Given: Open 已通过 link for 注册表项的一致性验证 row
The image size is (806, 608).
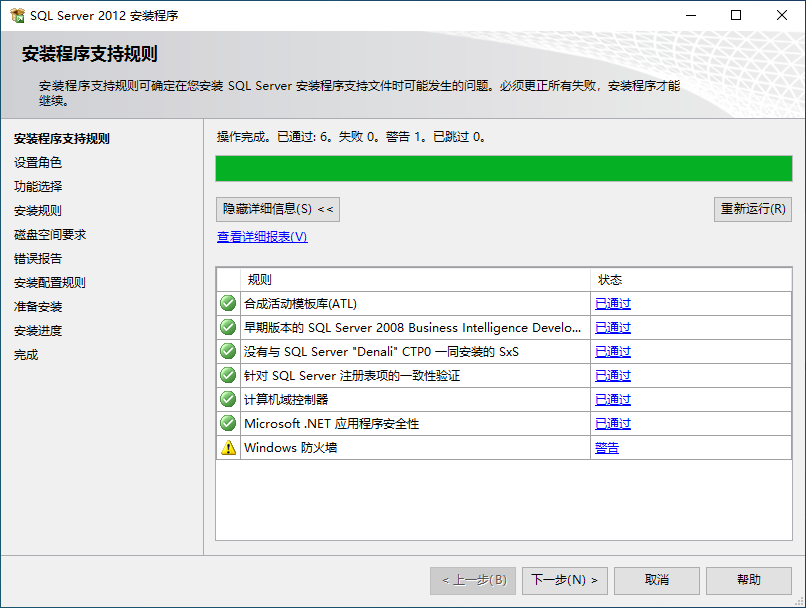Looking at the screenshot, I should click(x=613, y=376).
